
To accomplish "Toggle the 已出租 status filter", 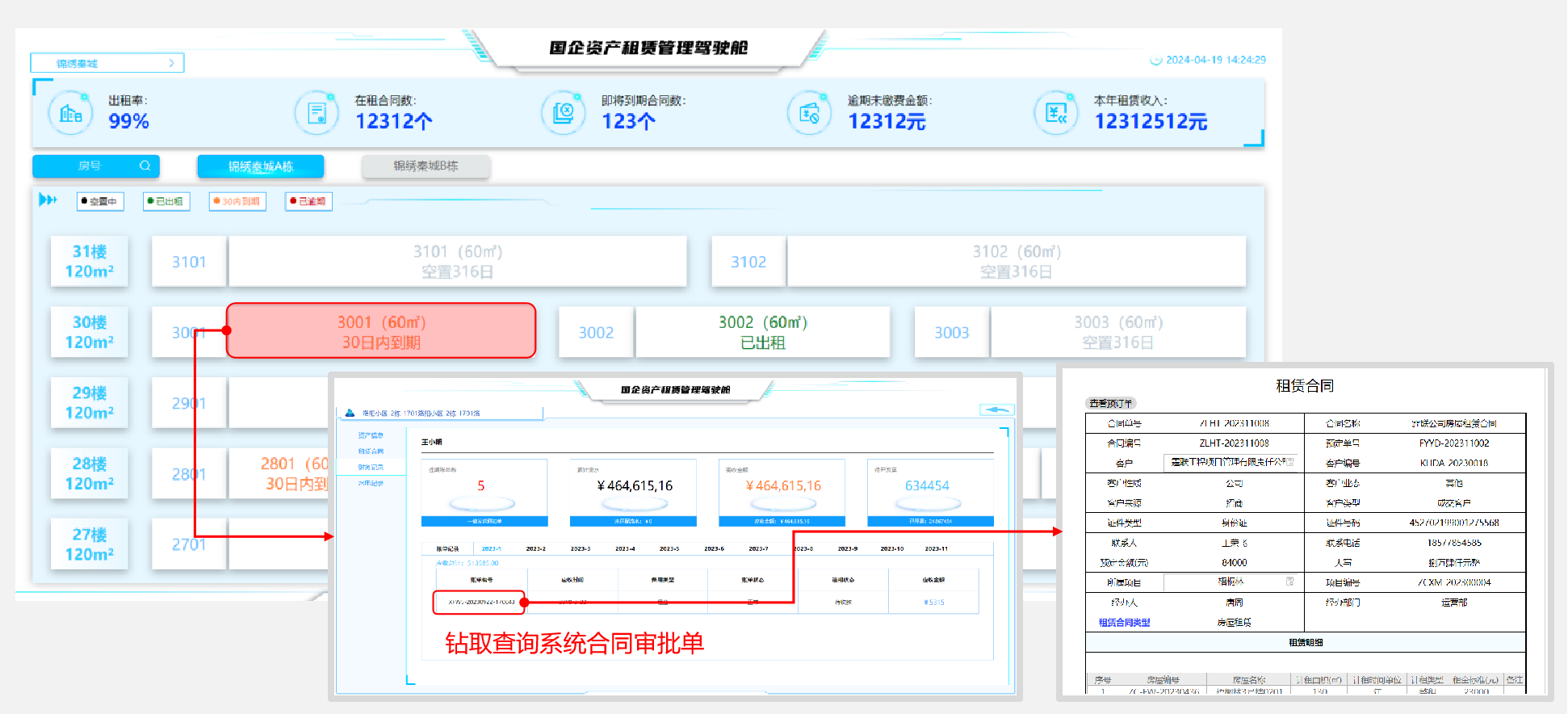I will [x=166, y=201].
